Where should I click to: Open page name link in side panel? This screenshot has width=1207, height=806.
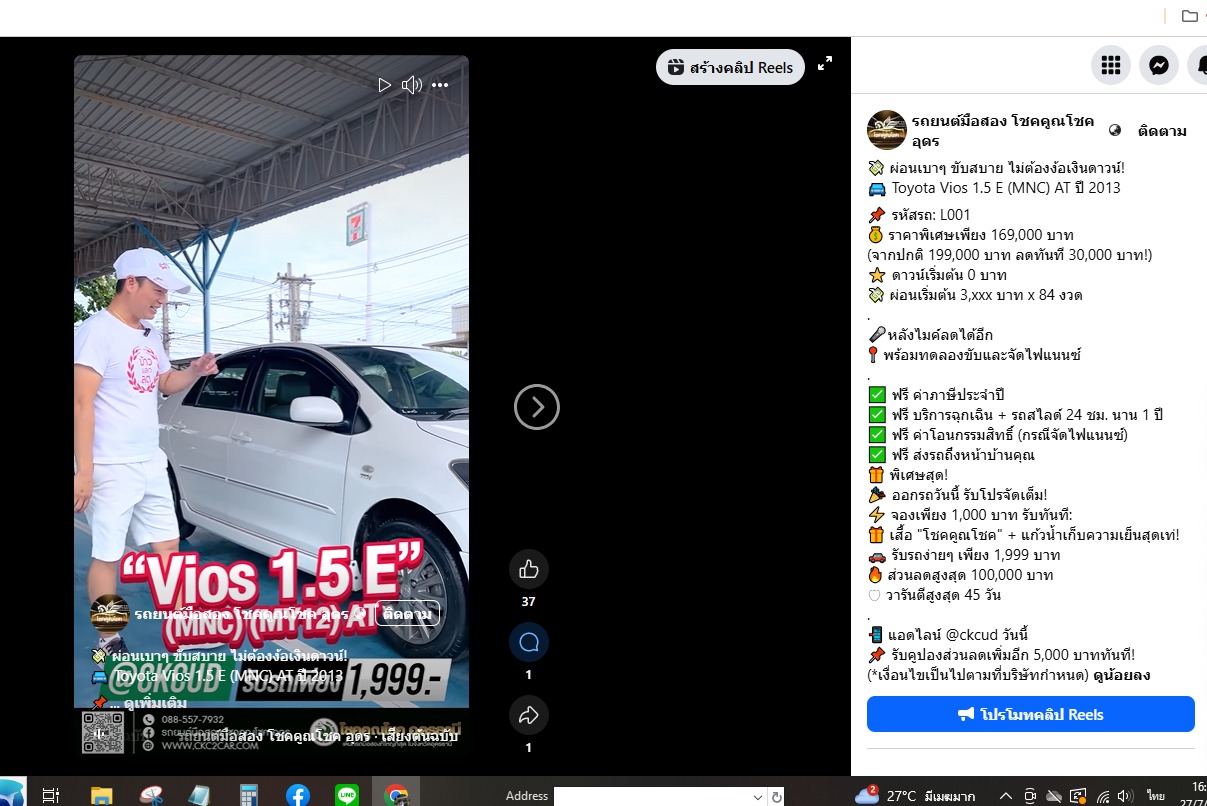[x=1002, y=131]
